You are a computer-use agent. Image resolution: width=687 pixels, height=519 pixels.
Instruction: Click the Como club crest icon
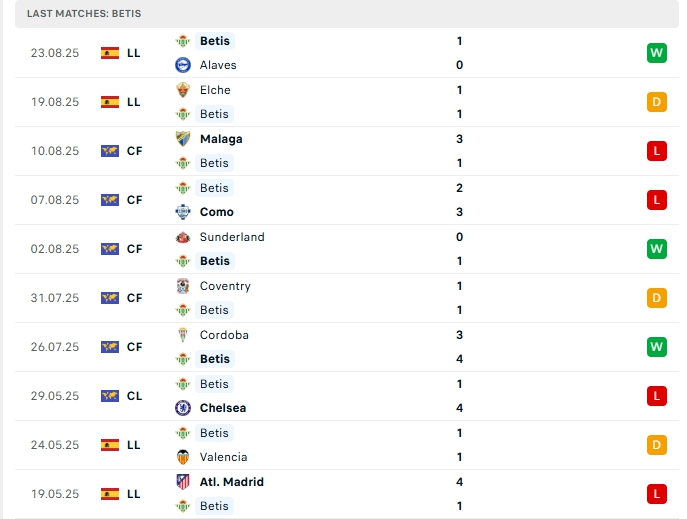182,212
